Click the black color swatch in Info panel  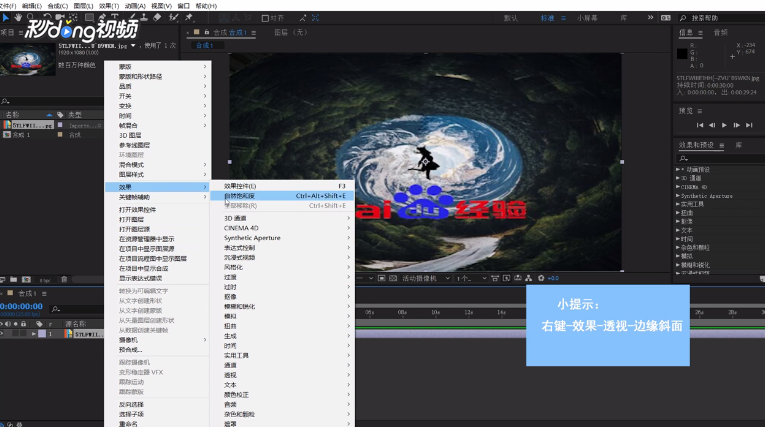click(682, 54)
